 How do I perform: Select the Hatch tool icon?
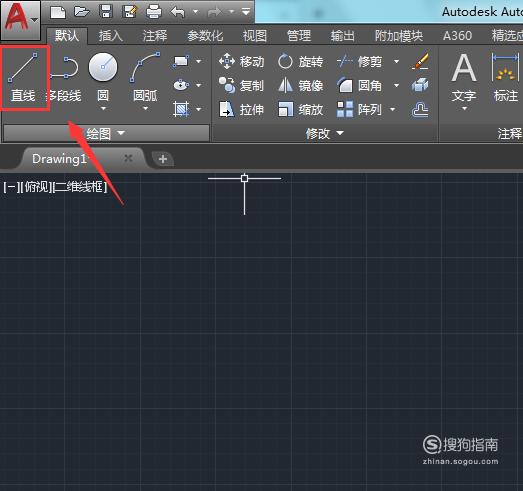tap(181, 109)
